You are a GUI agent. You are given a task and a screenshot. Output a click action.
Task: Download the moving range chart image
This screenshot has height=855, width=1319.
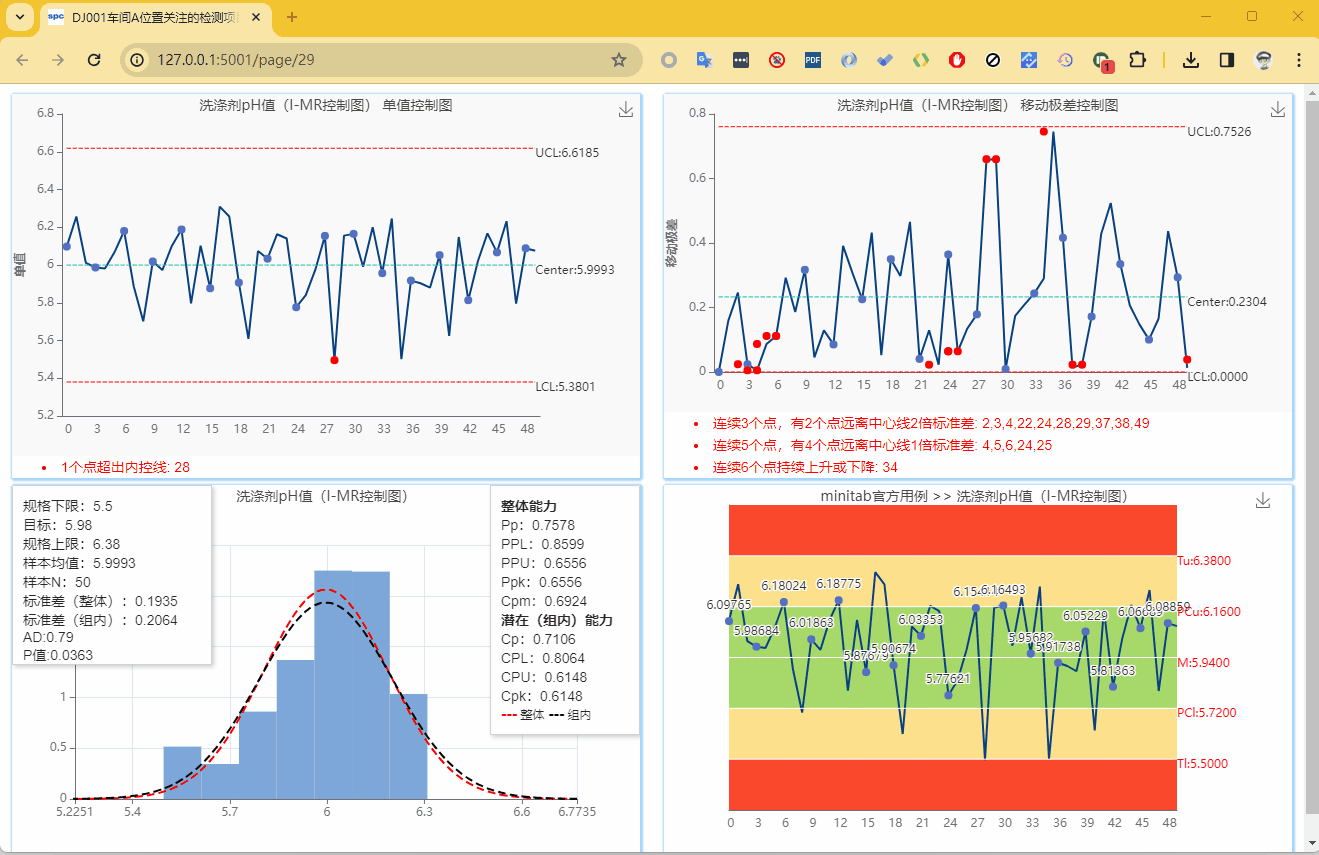point(1277,110)
